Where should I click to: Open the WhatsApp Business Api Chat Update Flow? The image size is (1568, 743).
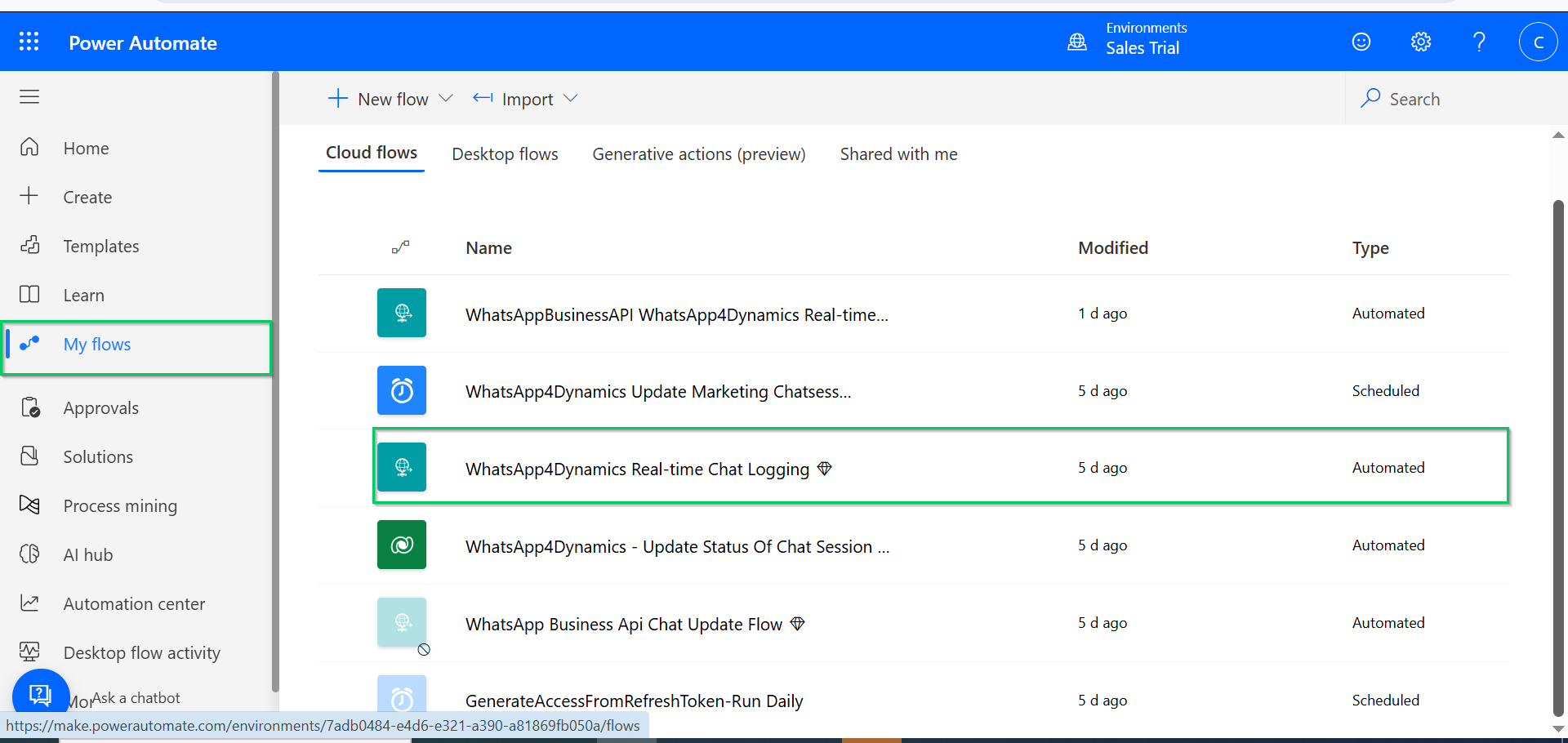tap(623, 625)
